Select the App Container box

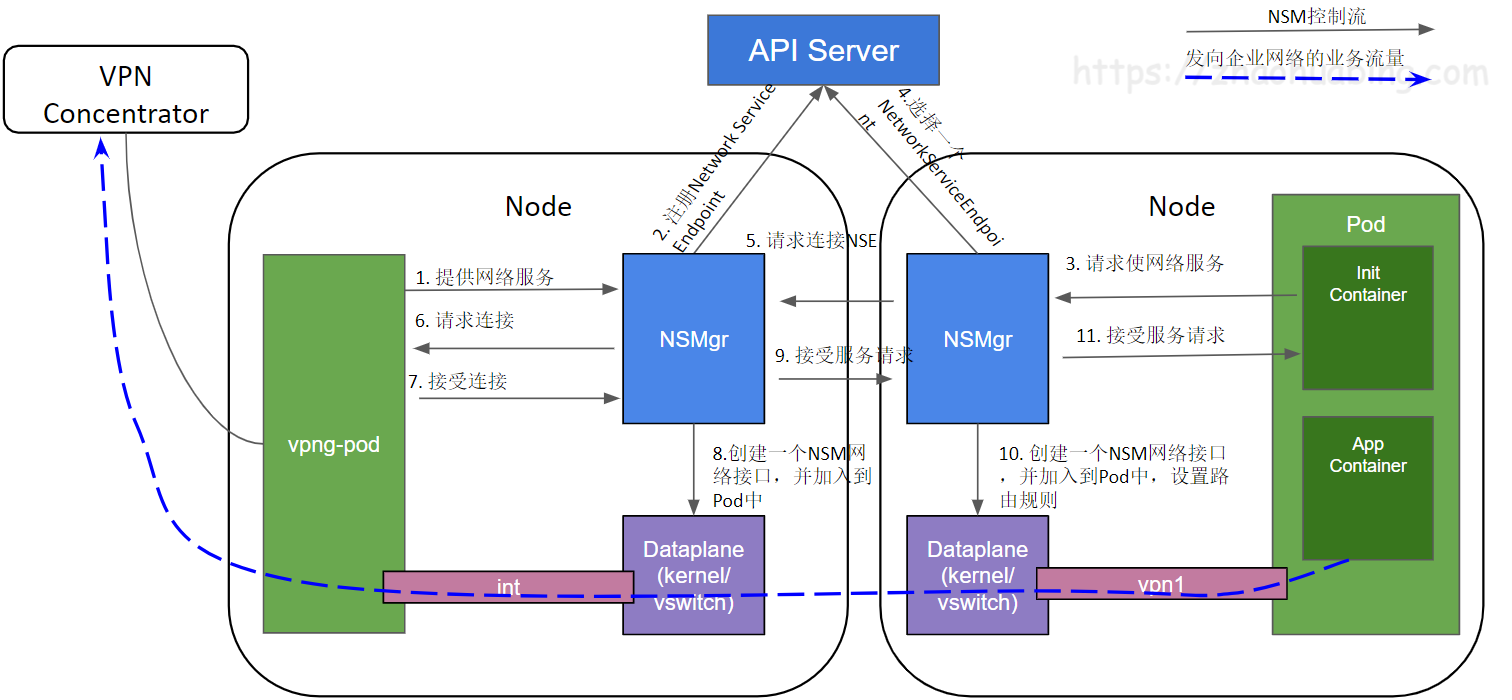1367,487
